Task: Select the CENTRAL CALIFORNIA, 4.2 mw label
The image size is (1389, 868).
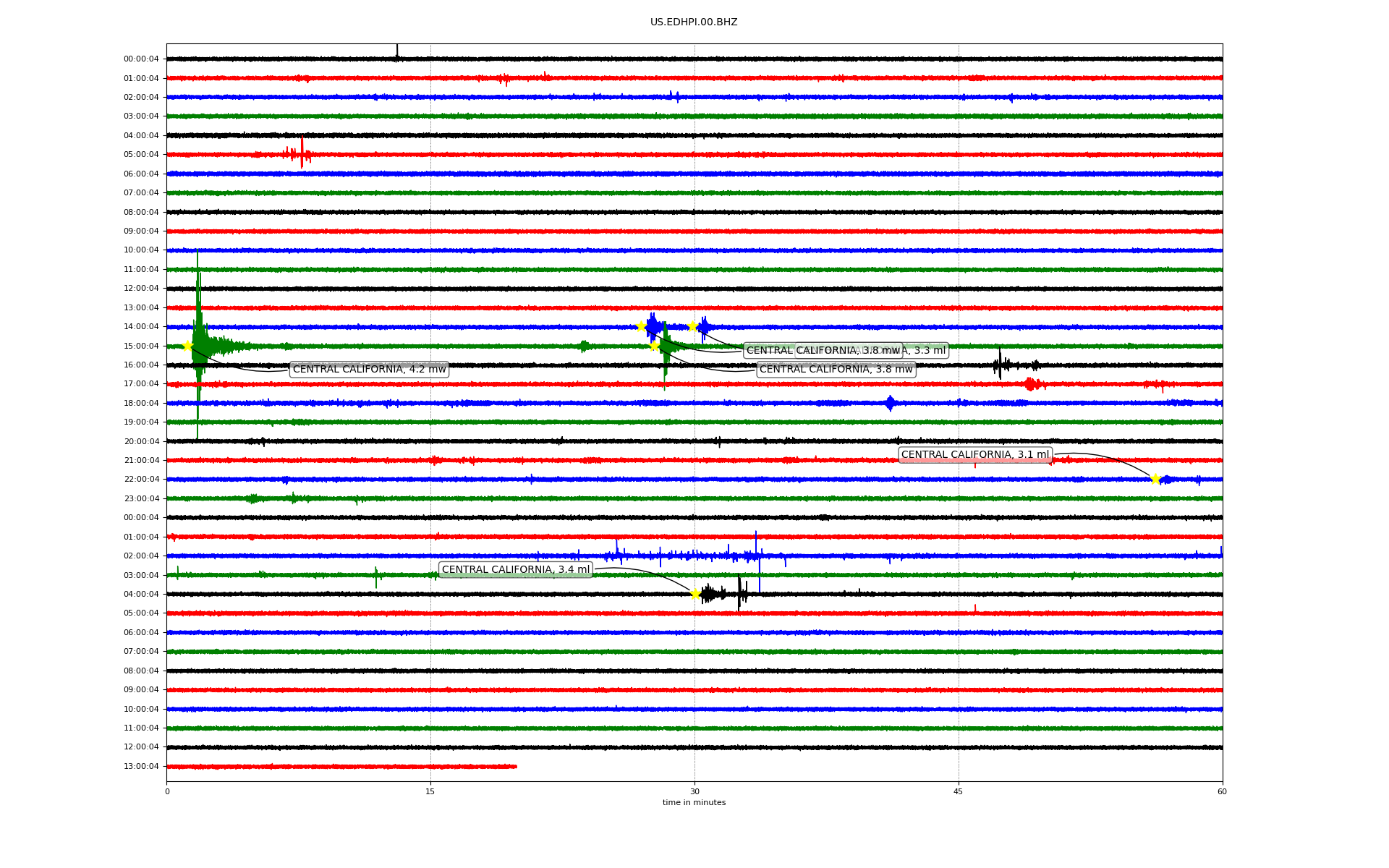Action: pos(369,370)
